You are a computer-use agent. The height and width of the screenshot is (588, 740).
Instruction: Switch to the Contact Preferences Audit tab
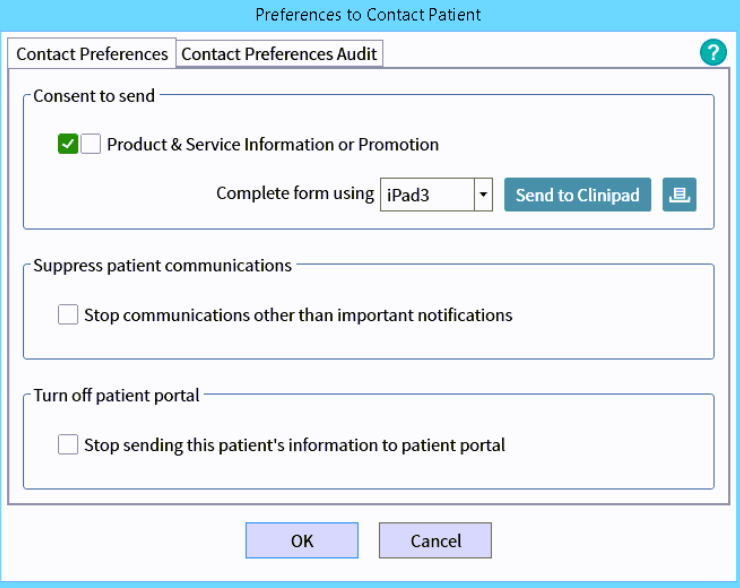pyautogui.click(x=279, y=54)
